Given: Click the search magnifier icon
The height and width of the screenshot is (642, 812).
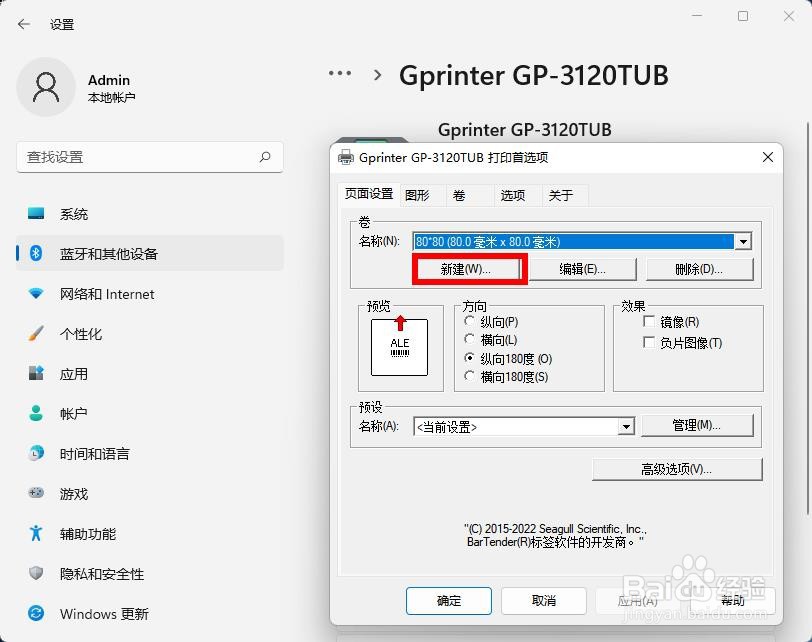Looking at the screenshot, I should [x=265, y=156].
